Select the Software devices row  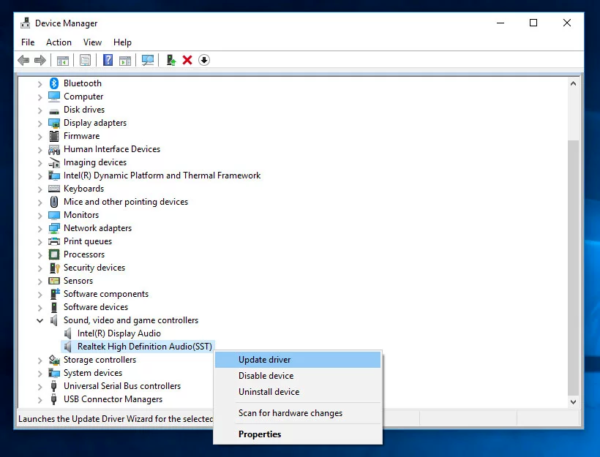[96, 307]
